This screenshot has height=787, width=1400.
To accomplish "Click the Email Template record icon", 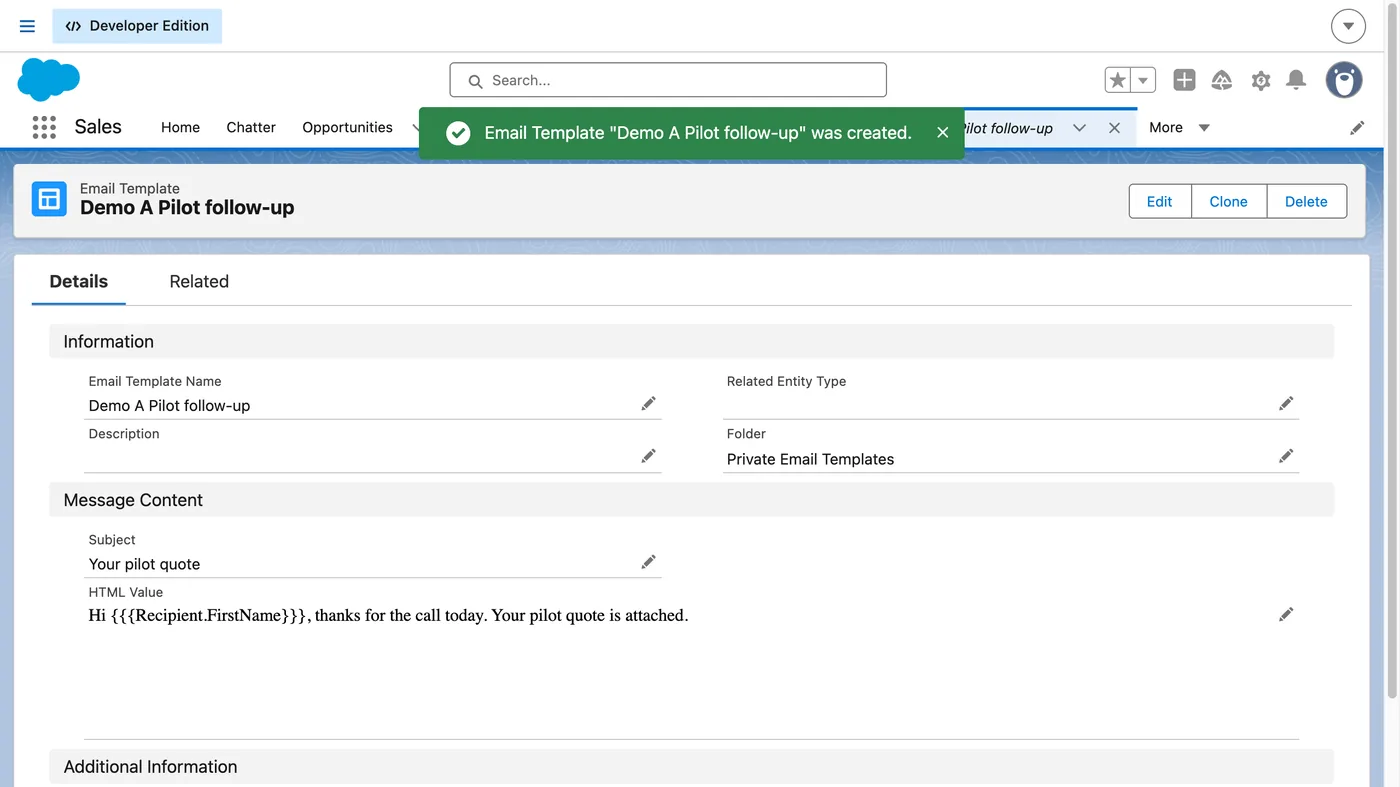I will (x=48, y=199).
